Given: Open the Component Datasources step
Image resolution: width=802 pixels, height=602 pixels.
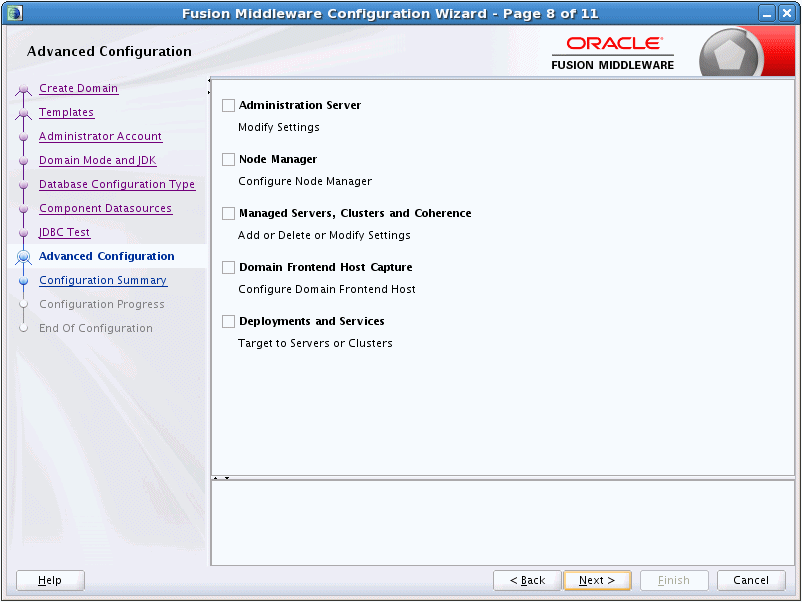Looking at the screenshot, I should (105, 209).
